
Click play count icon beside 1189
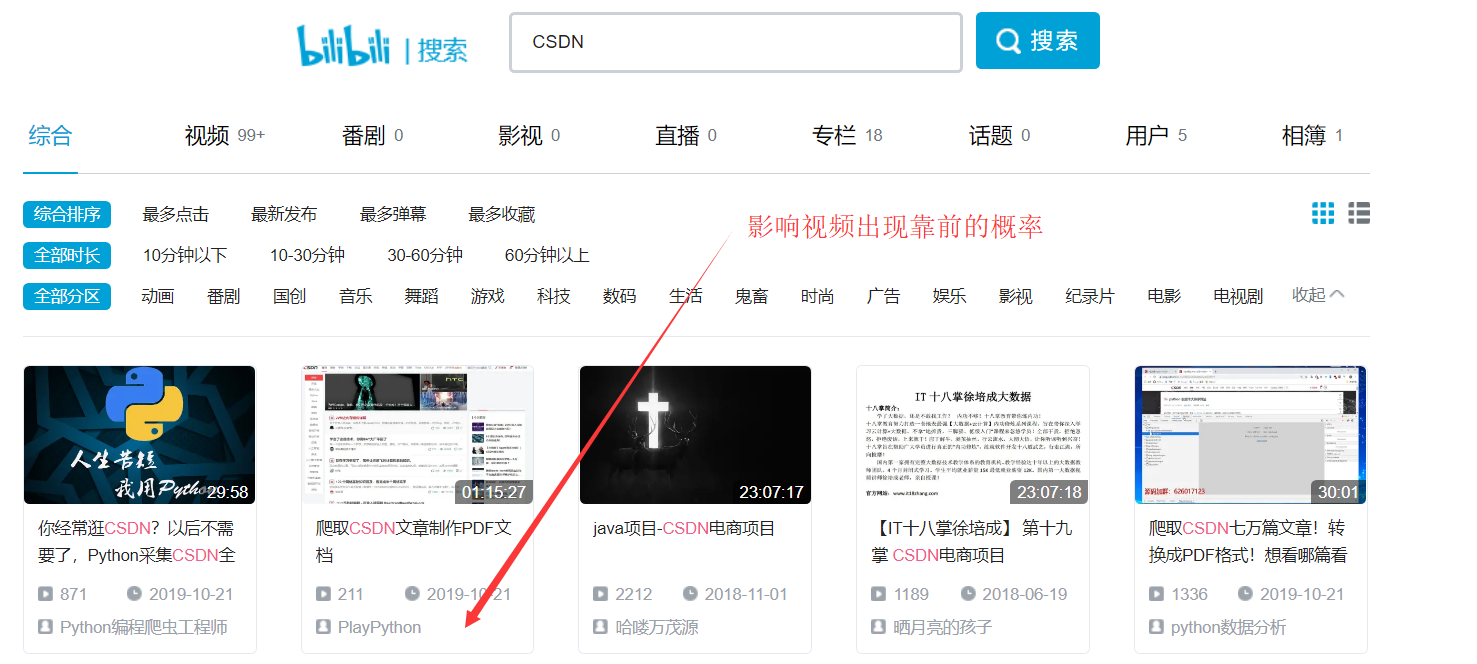[x=878, y=594]
